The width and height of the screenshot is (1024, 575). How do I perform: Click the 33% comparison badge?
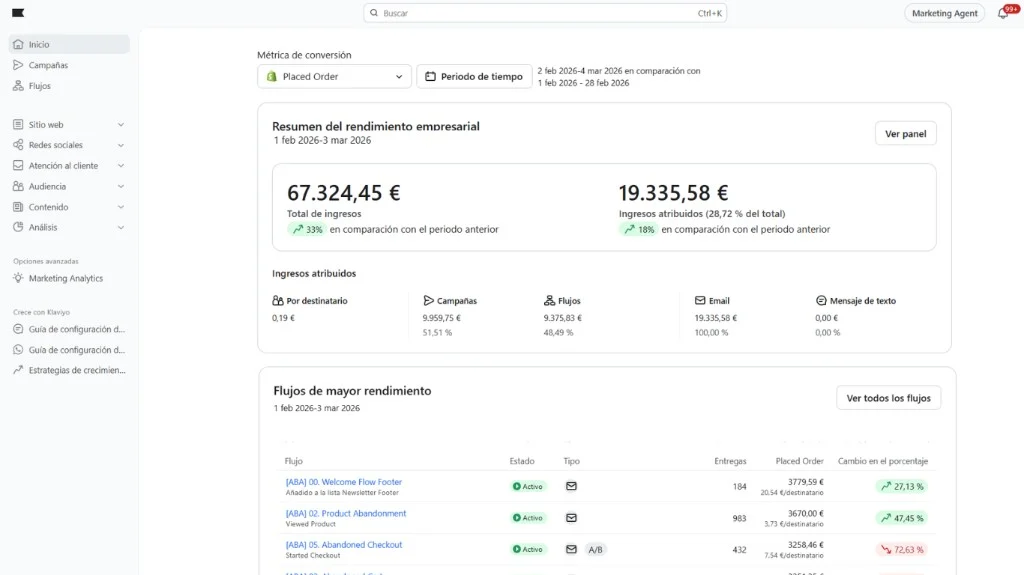point(307,229)
